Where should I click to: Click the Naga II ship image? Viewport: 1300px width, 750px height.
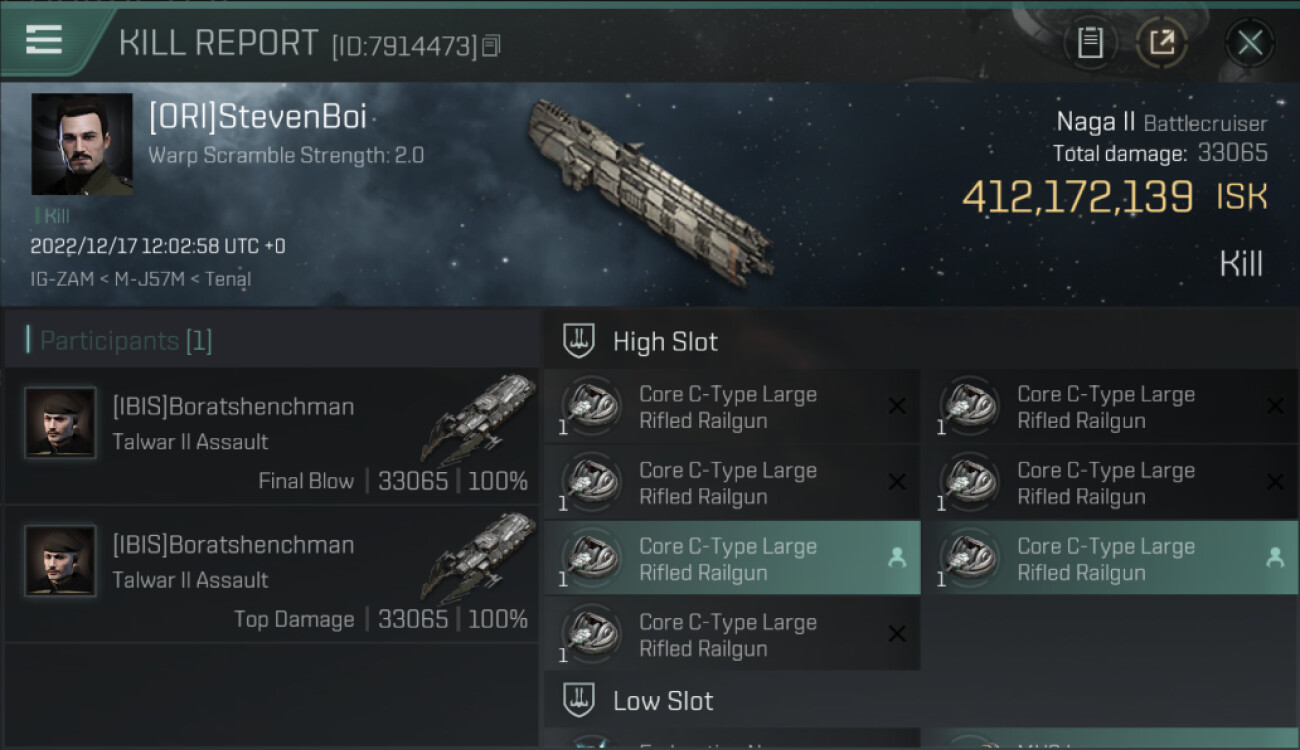pyautogui.click(x=650, y=190)
